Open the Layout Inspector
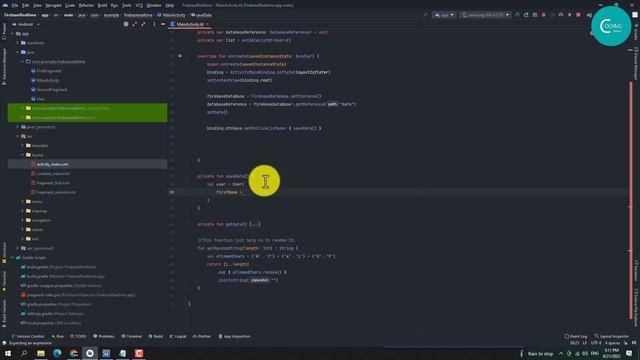This screenshot has width=640, height=360. click(x=611, y=336)
